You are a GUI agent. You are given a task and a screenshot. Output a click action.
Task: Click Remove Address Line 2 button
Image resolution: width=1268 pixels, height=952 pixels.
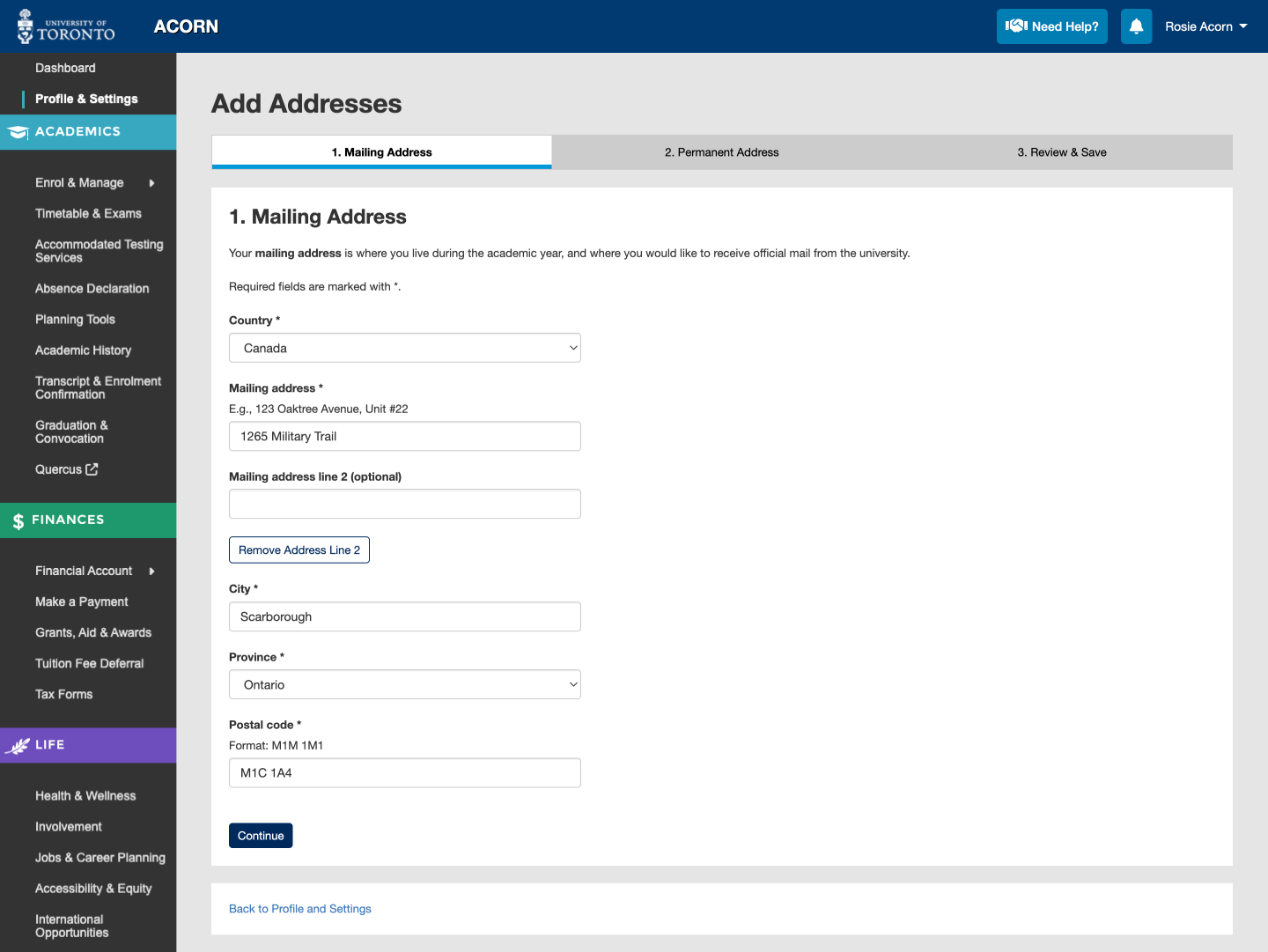coord(299,550)
